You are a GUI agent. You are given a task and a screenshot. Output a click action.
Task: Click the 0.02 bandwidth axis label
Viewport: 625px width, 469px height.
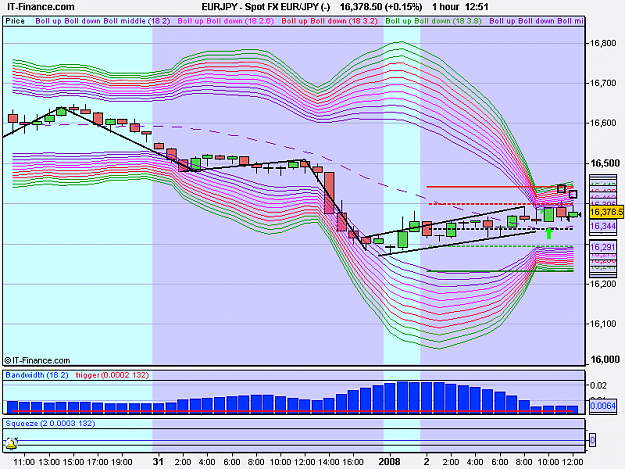click(x=598, y=385)
